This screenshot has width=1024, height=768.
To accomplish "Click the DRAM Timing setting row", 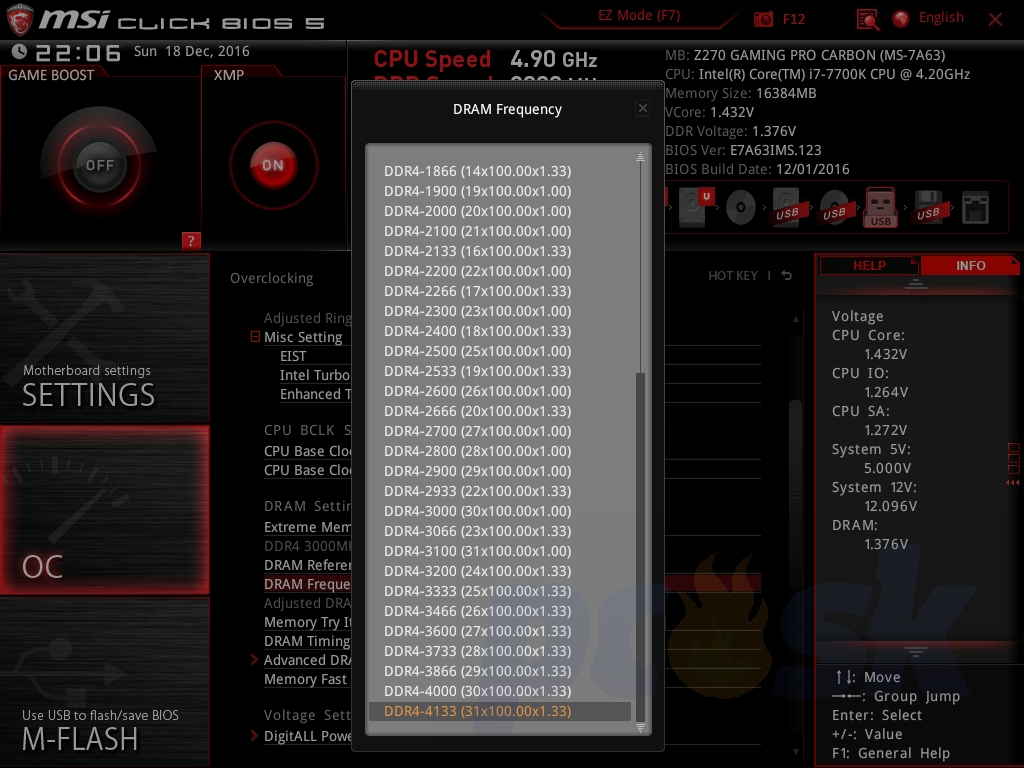I will [307, 641].
